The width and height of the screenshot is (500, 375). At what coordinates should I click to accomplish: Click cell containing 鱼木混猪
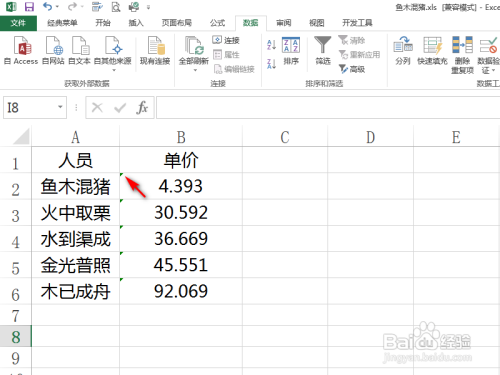[x=76, y=186]
